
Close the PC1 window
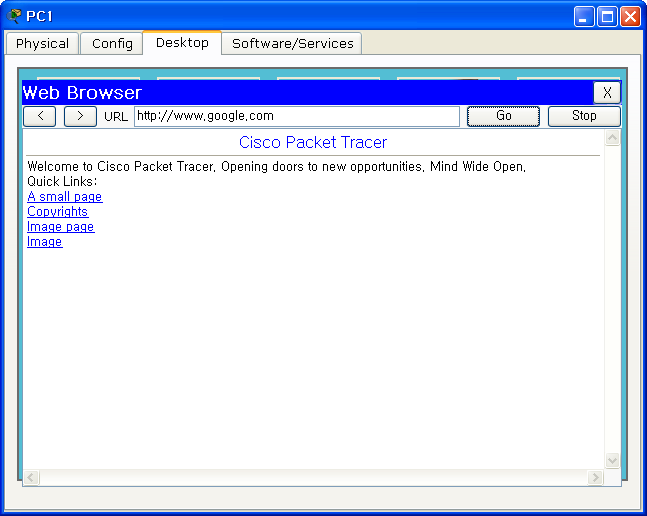(x=630, y=17)
